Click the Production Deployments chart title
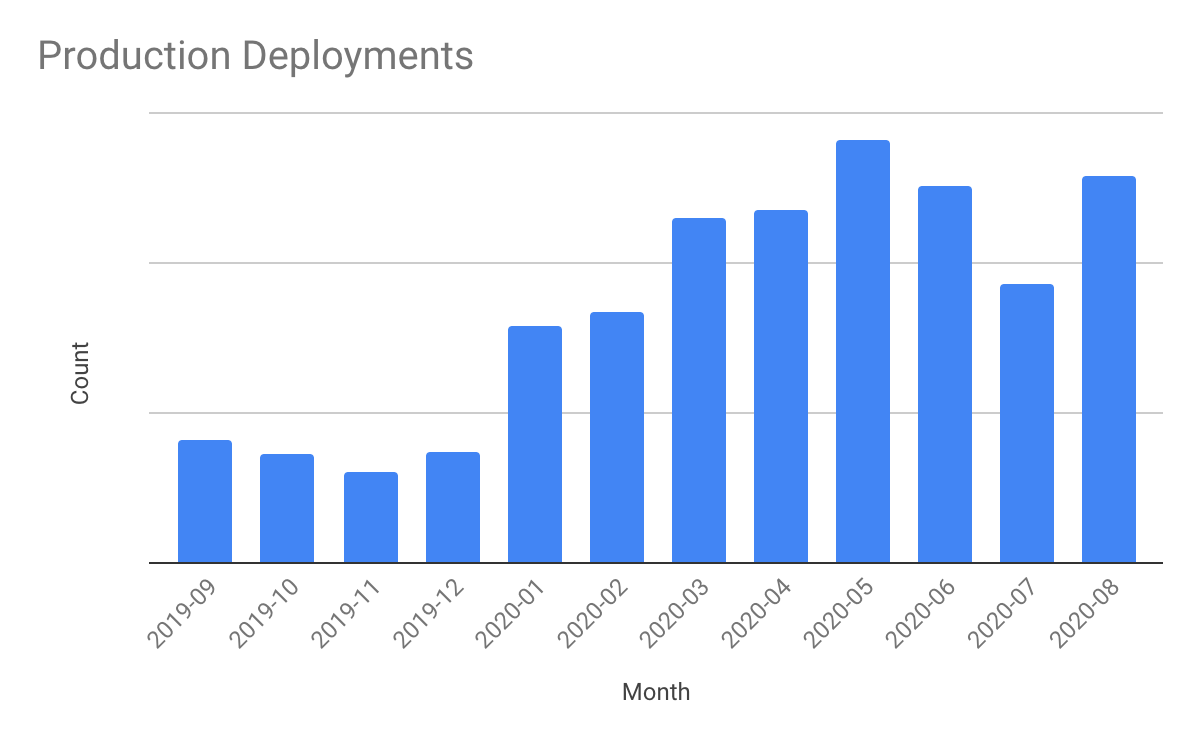The image size is (1200, 742). tap(256, 57)
